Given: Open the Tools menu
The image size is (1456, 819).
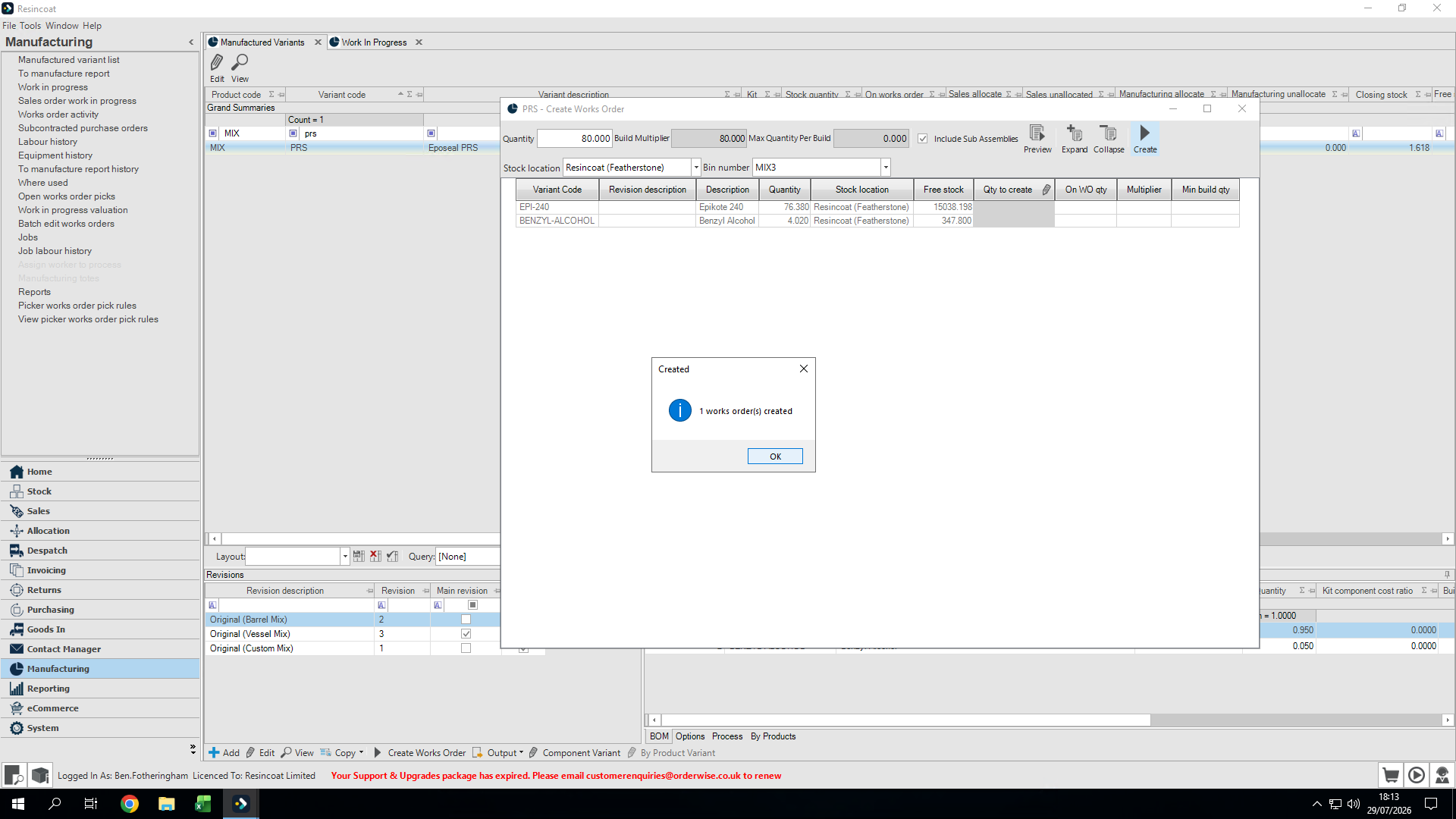Looking at the screenshot, I should 30,26.
